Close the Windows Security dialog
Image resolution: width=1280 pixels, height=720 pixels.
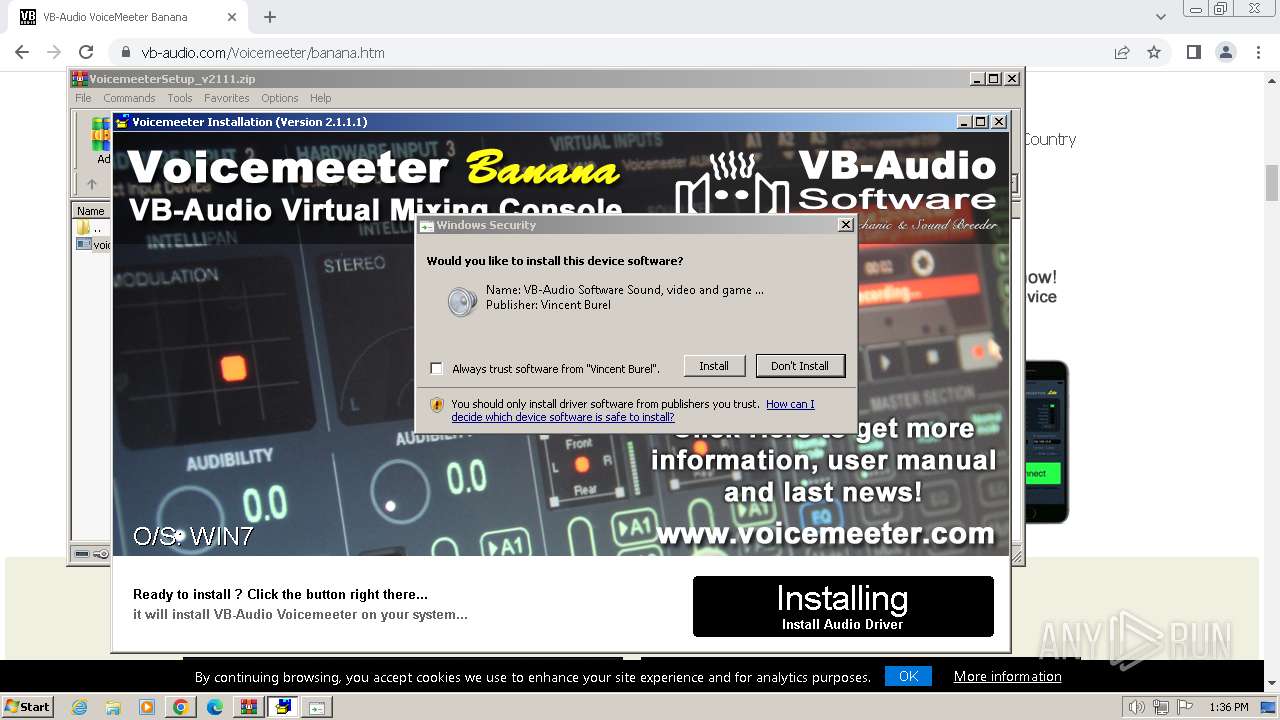(845, 225)
